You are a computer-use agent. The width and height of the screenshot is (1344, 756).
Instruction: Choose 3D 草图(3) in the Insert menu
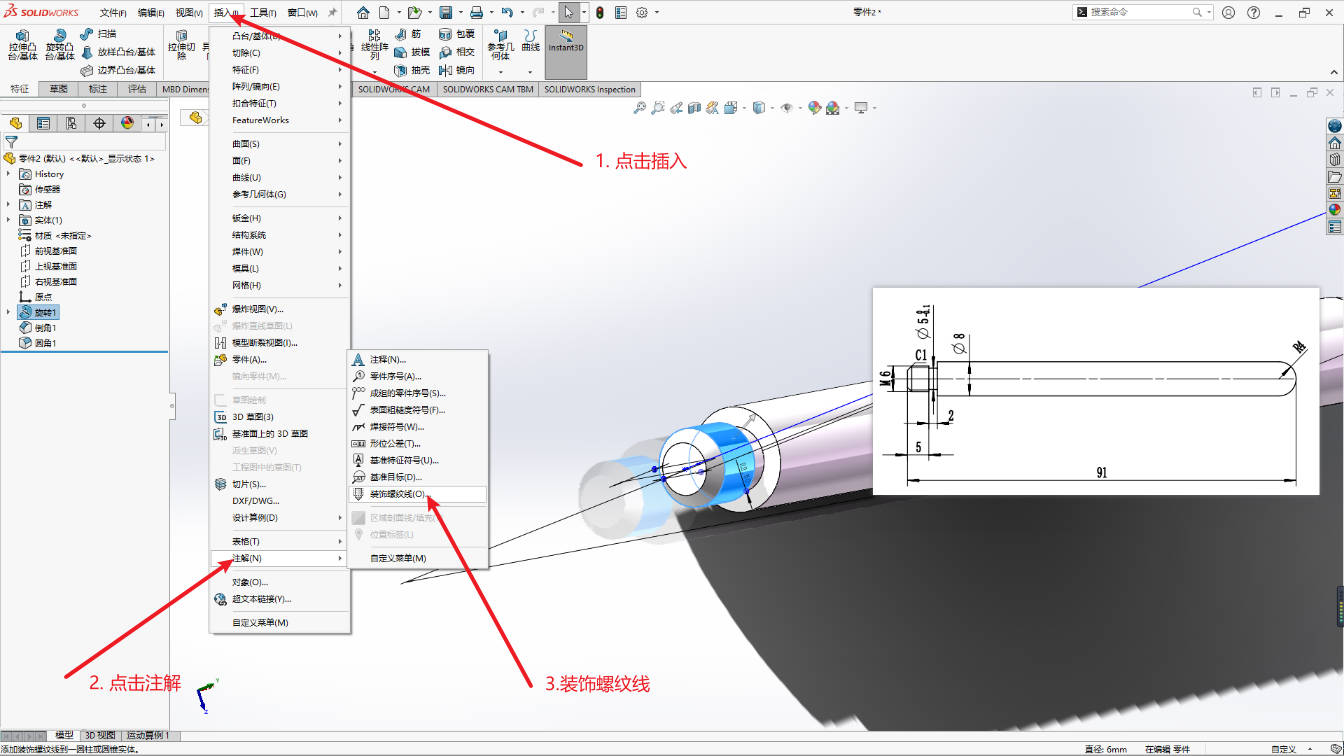tap(280, 417)
